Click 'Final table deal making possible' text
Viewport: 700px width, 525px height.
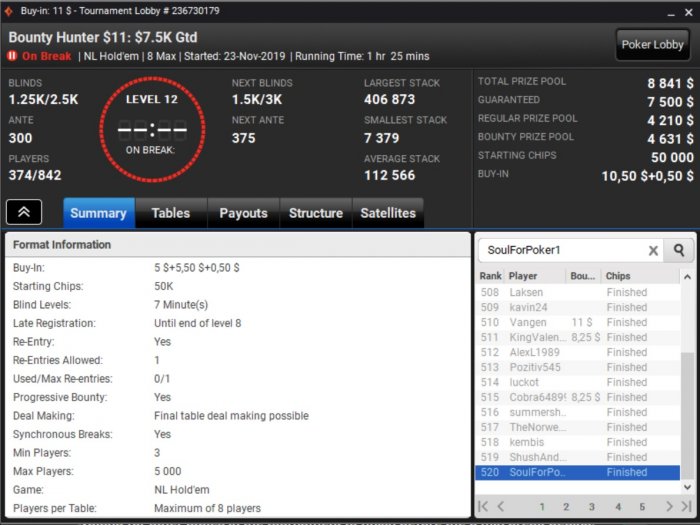pyautogui.click(x=231, y=416)
